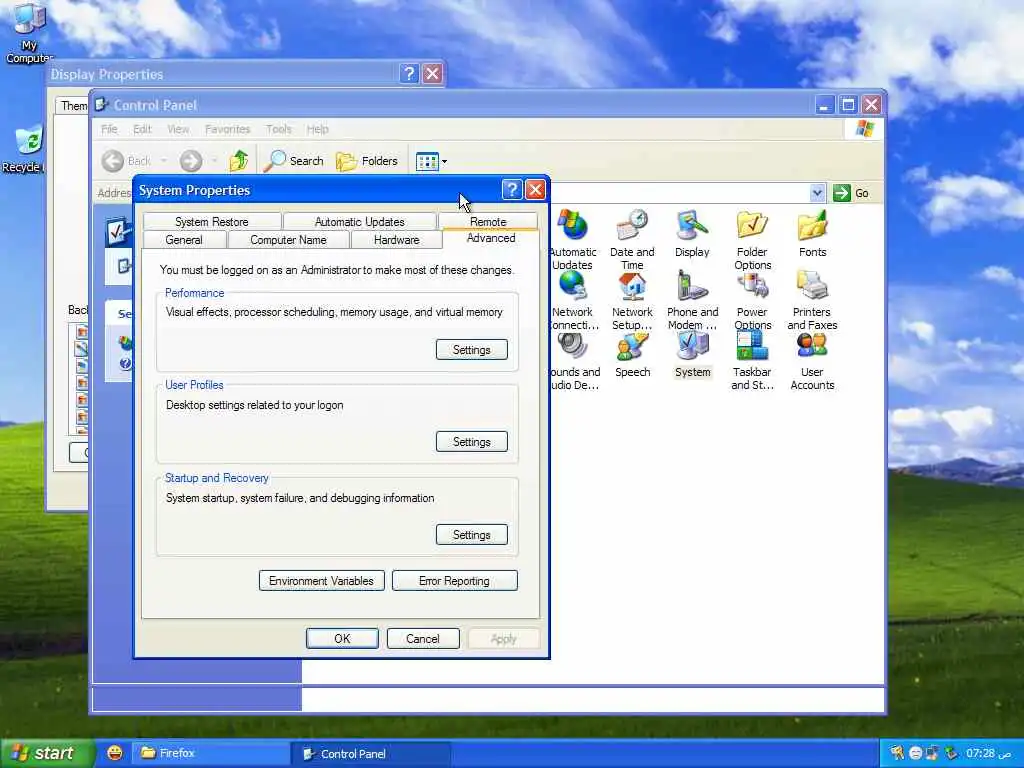Switch to the Computer Name tab
The height and width of the screenshot is (768, 1024).
tap(288, 240)
